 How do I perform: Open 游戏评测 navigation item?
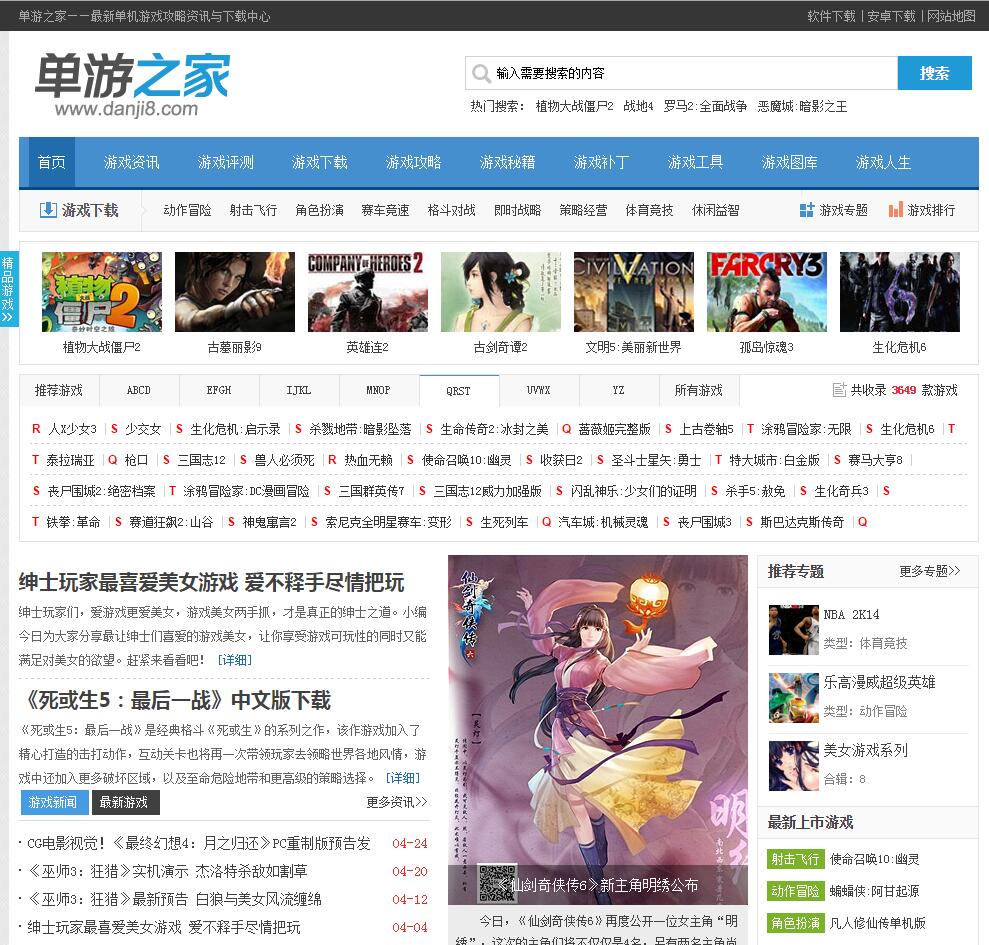click(225, 162)
